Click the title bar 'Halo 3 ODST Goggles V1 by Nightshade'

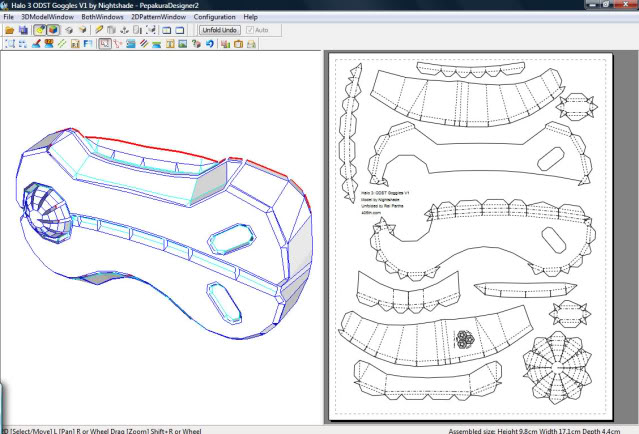coord(74,6)
